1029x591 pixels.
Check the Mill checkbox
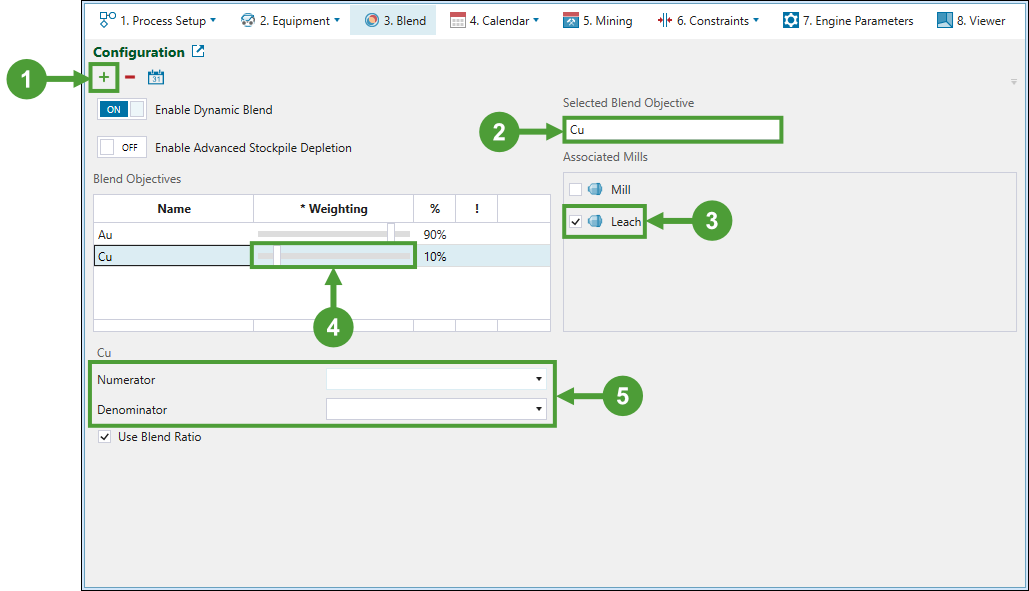575,190
